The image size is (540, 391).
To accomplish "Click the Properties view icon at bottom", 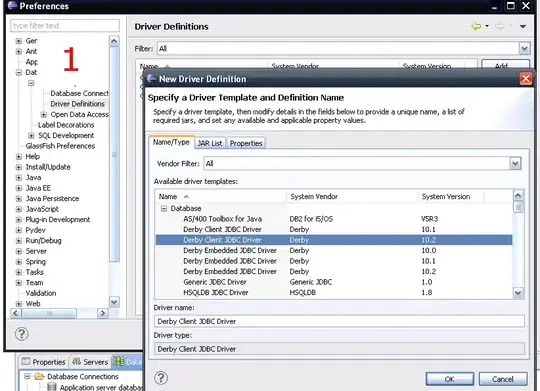I will pos(26,362).
